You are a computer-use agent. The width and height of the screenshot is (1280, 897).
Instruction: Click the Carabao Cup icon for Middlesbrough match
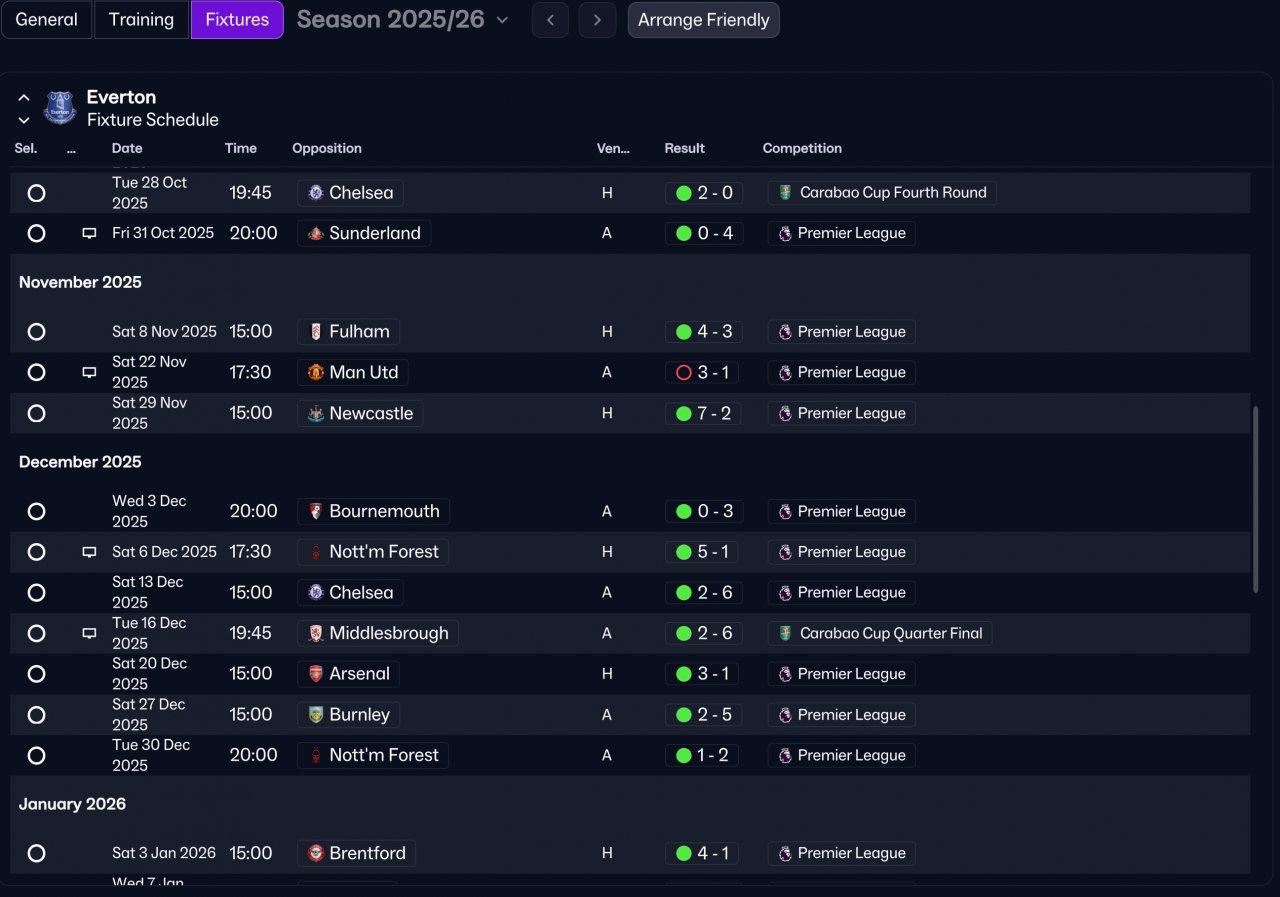[x=786, y=633]
